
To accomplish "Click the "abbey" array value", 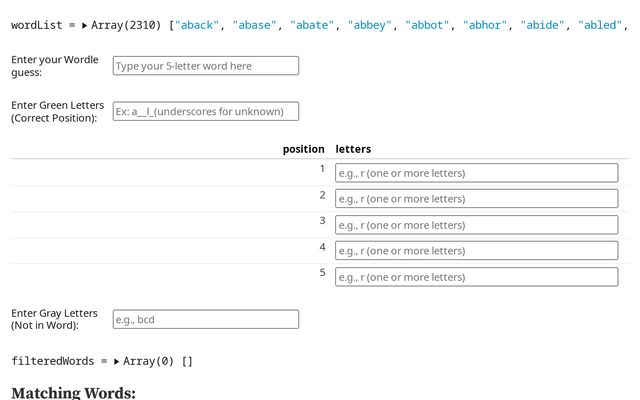I will [369, 25].
